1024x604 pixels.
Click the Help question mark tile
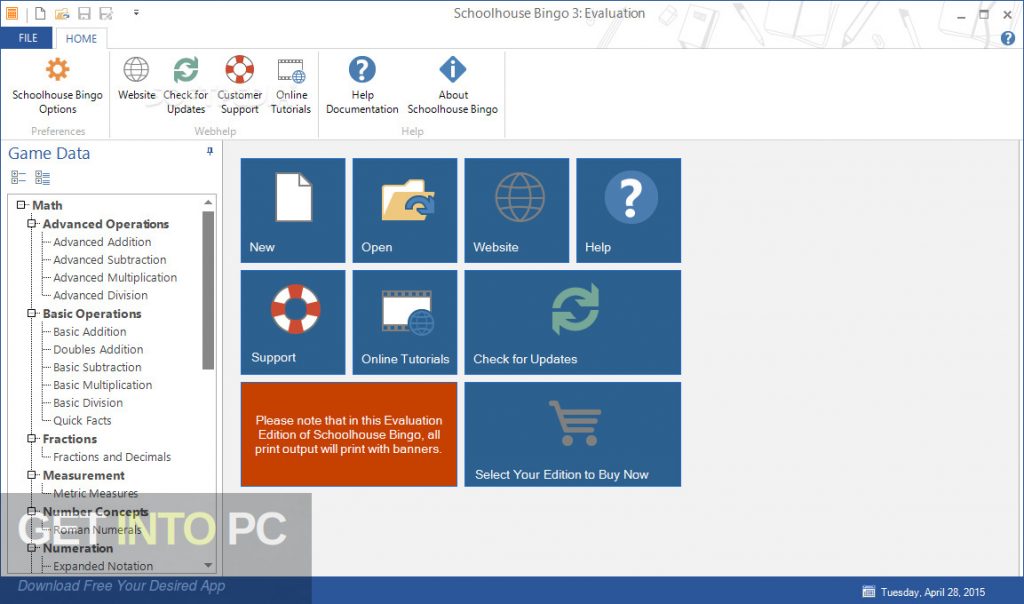point(628,210)
